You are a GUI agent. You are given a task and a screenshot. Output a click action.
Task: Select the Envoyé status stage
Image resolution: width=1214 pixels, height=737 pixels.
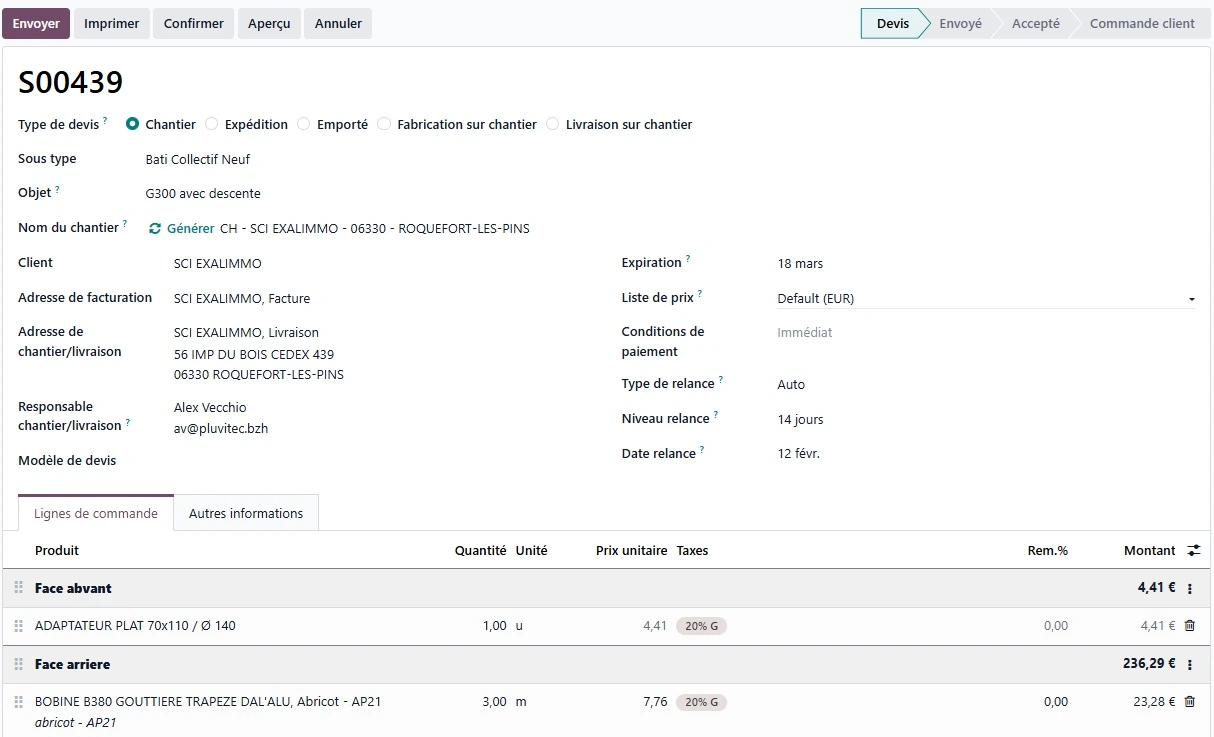[x=959, y=22]
